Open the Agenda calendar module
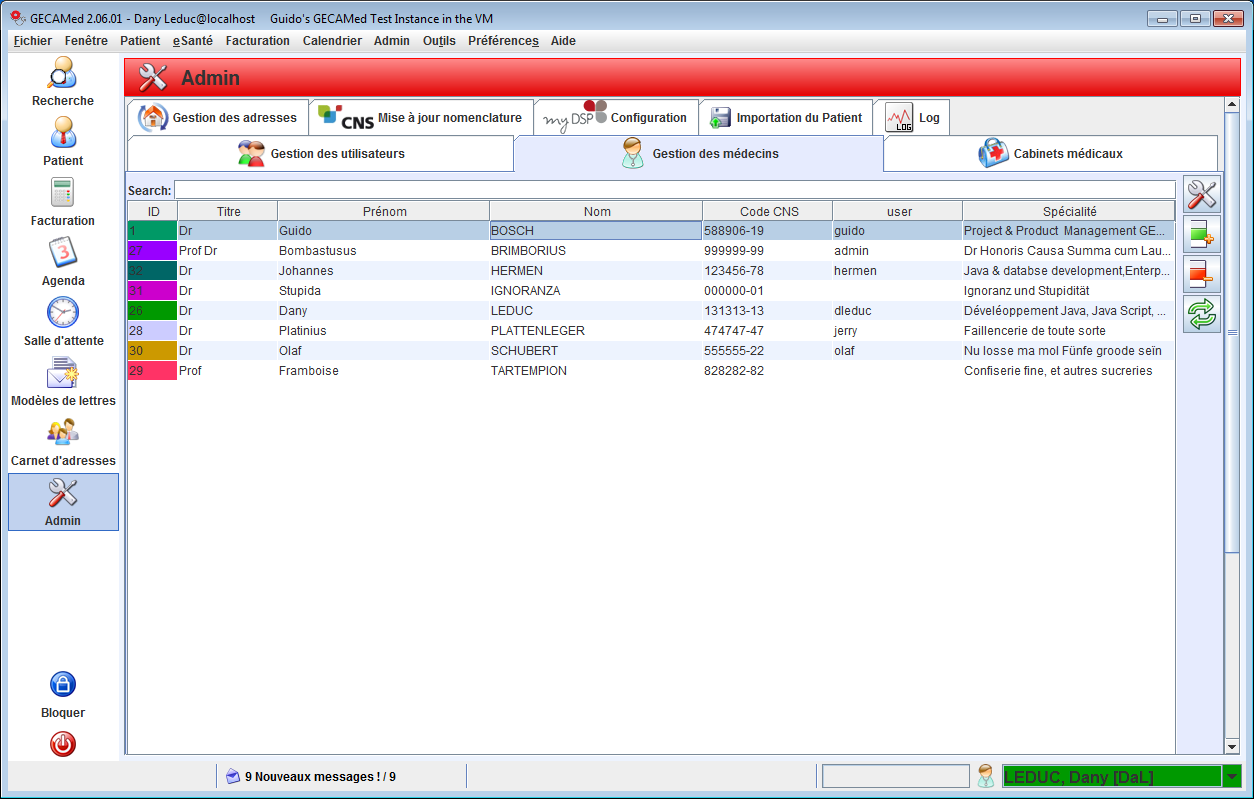 coord(62,262)
